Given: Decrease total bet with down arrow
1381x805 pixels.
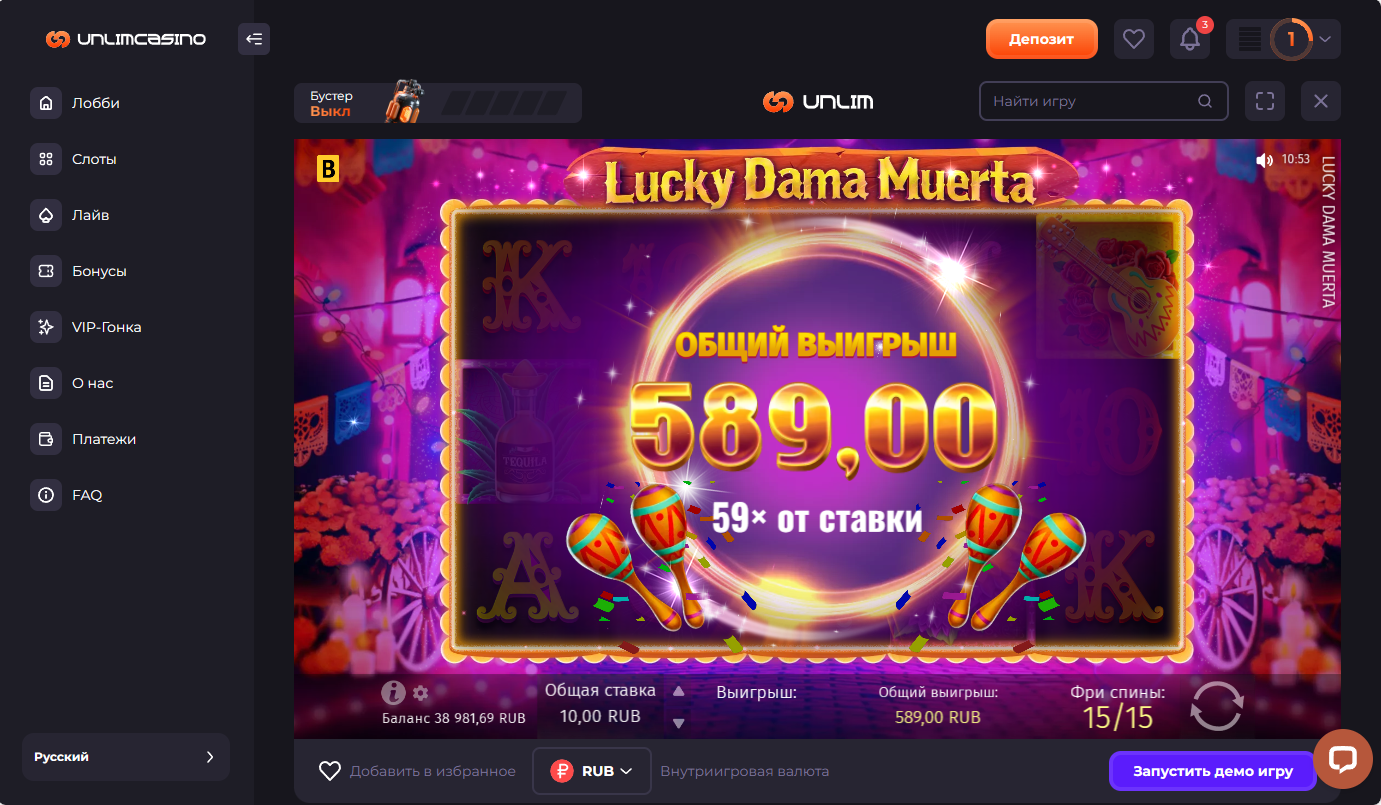Looking at the screenshot, I should [x=679, y=723].
